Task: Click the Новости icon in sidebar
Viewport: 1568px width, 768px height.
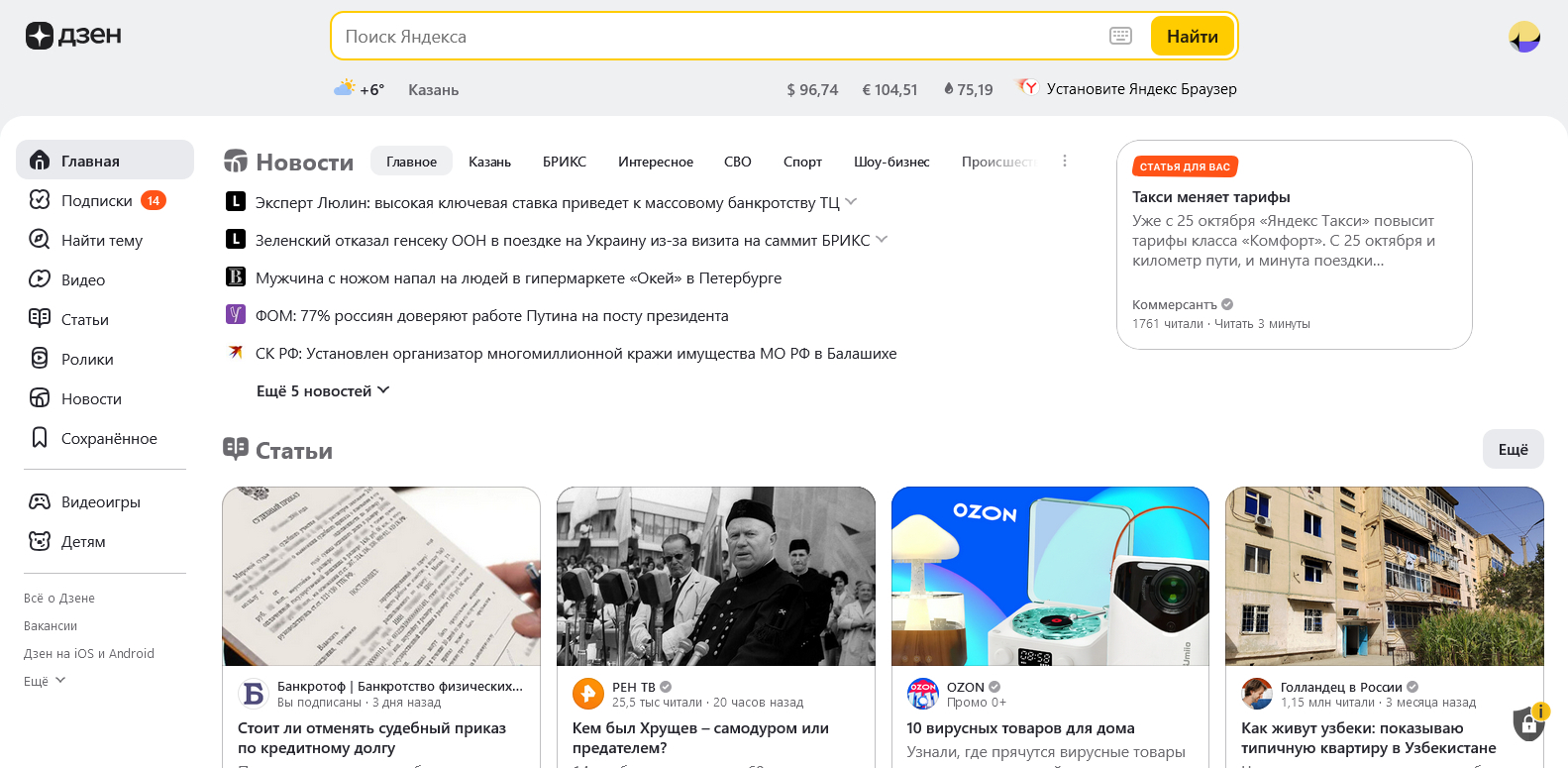Action: [x=40, y=398]
